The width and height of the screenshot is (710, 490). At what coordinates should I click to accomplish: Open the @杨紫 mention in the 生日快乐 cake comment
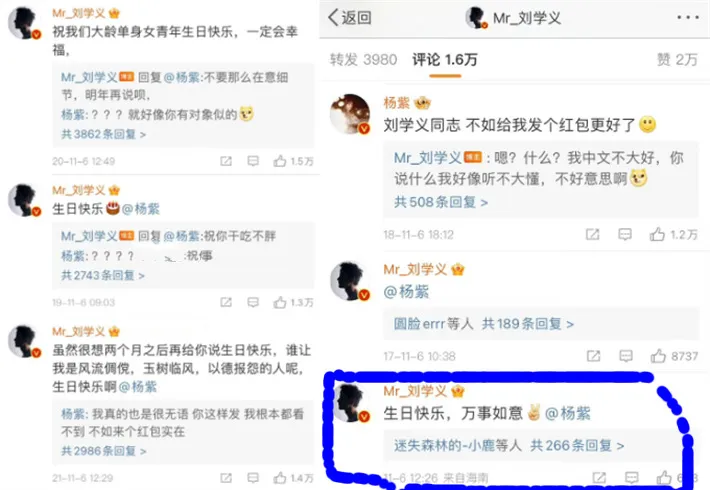pos(141,209)
